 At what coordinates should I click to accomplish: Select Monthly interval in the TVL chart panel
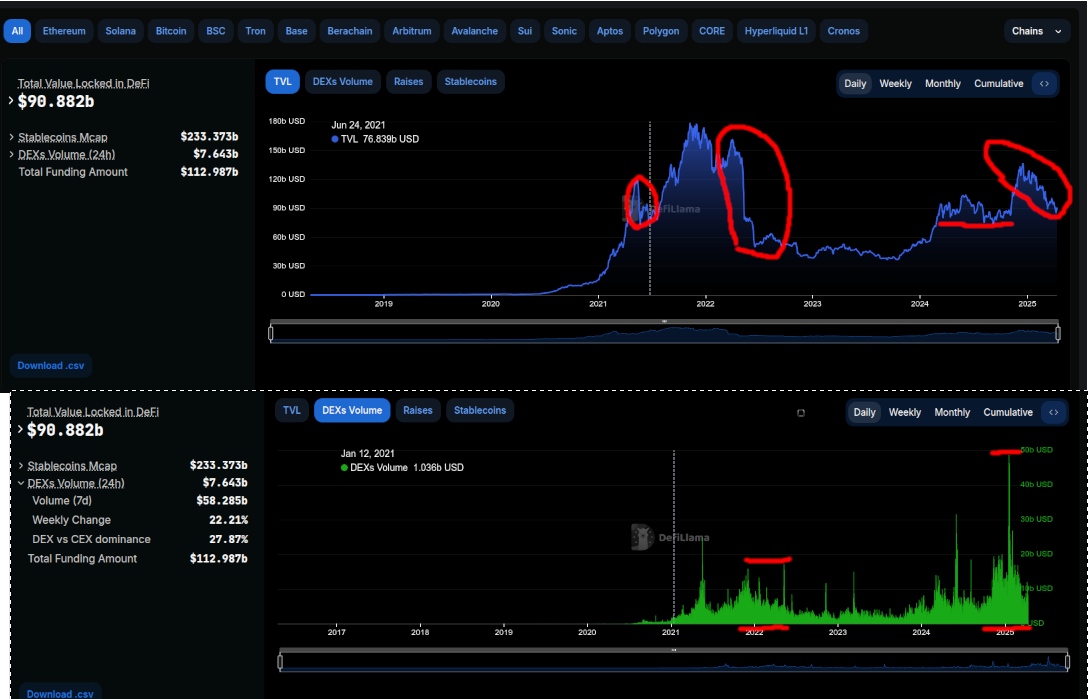tap(943, 83)
